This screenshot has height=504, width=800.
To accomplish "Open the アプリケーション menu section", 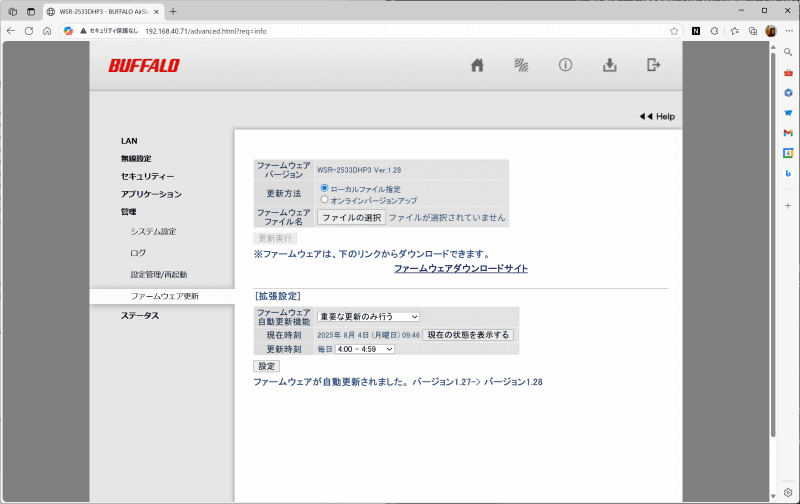I will point(151,194).
